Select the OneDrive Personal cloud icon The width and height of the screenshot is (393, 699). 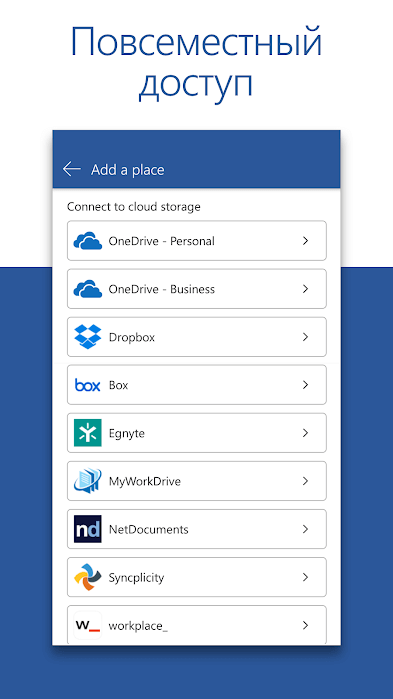coord(87,241)
